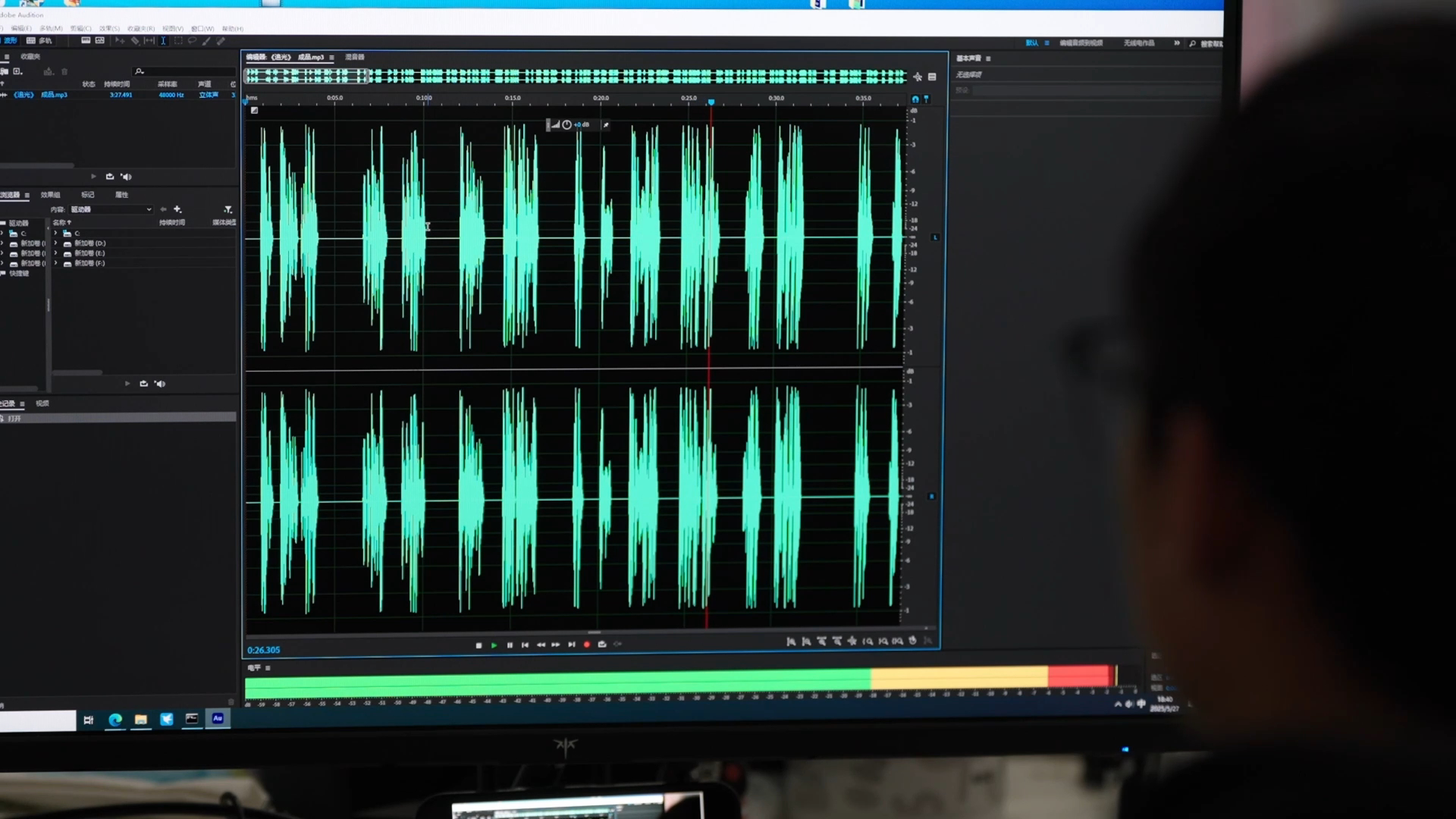1456x819 pixels.
Task: Select the Marquee Selection tool
Action: 178,41
